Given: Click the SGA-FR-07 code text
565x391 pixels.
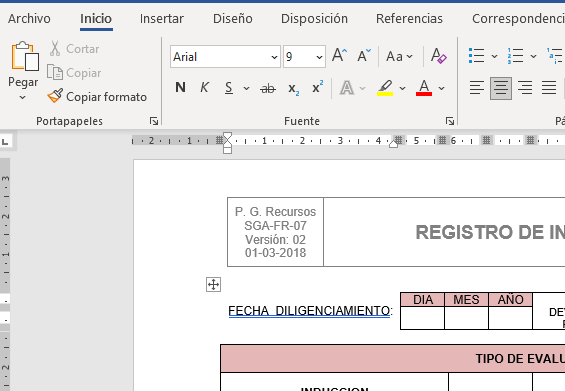Looking at the screenshot, I should tap(275, 226).
